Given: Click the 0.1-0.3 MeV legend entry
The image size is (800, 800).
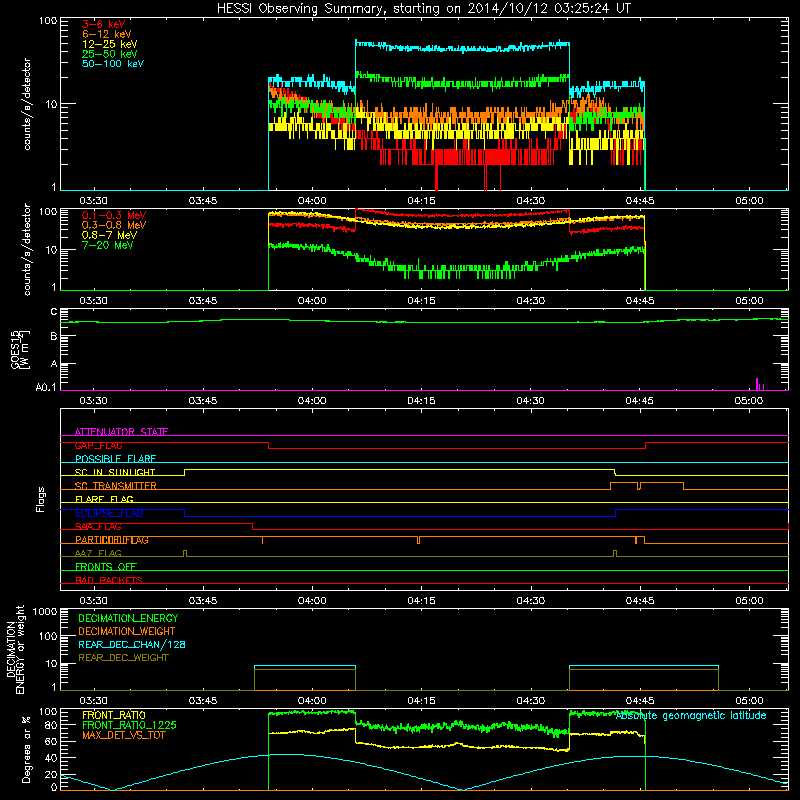Looking at the screenshot, I should click(x=114, y=215).
